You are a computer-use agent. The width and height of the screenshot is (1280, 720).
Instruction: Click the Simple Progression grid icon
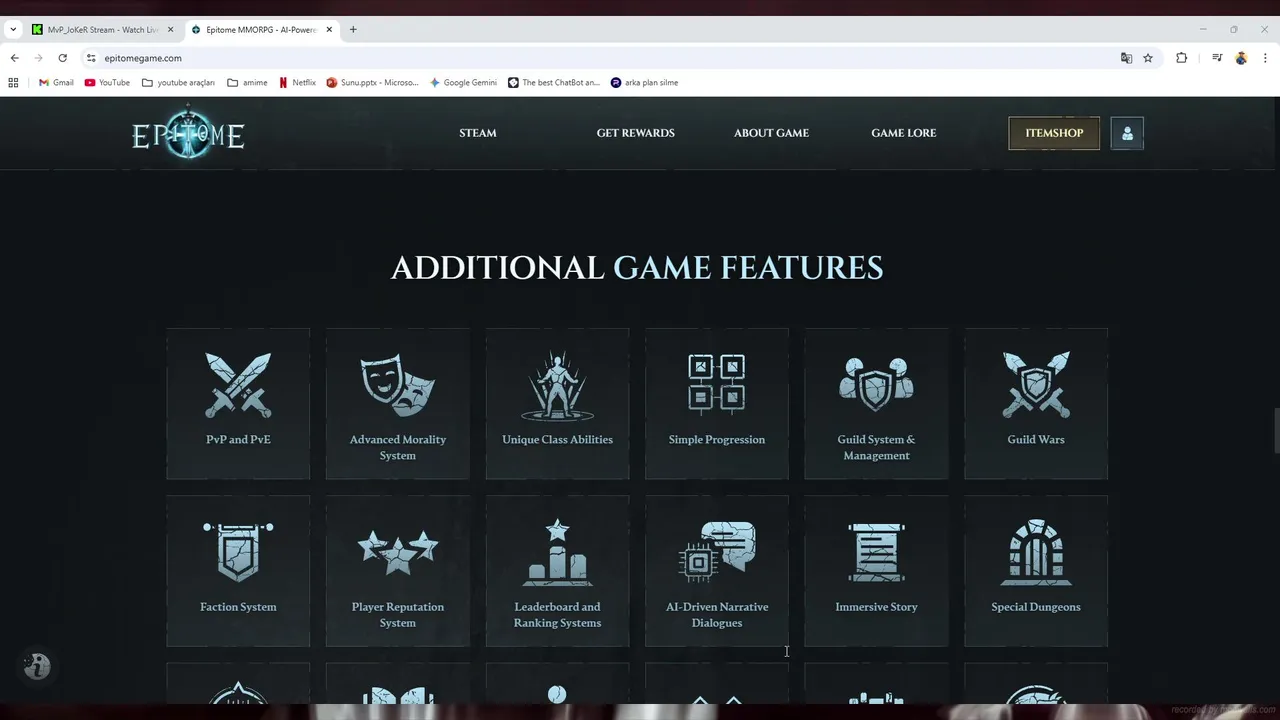pyautogui.click(x=717, y=383)
